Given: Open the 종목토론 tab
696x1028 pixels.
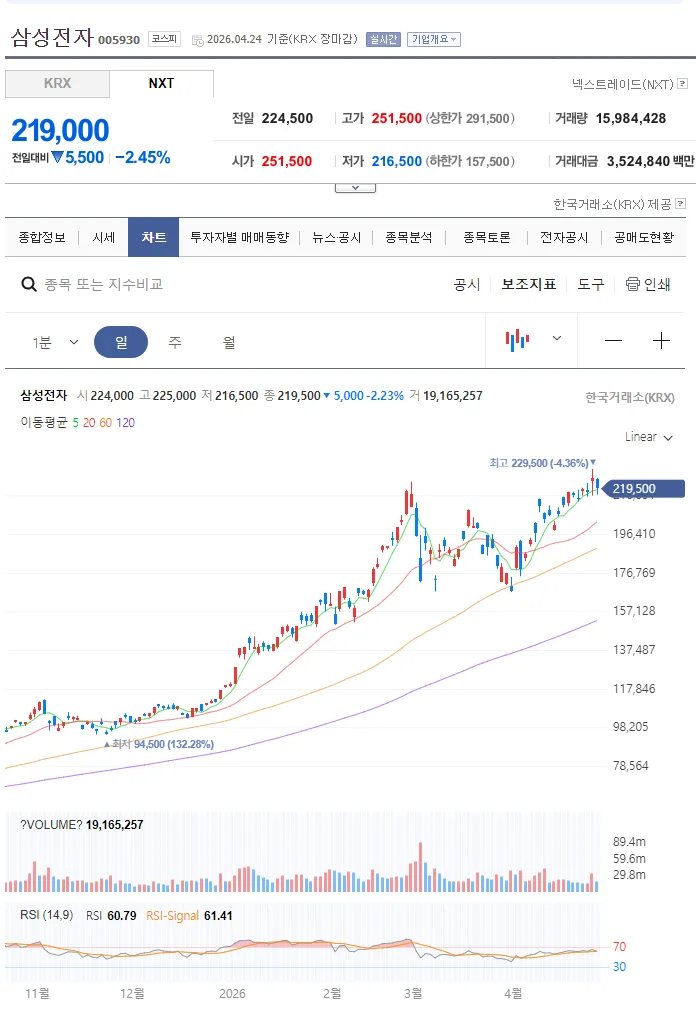Looking at the screenshot, I should click(486, 237).
